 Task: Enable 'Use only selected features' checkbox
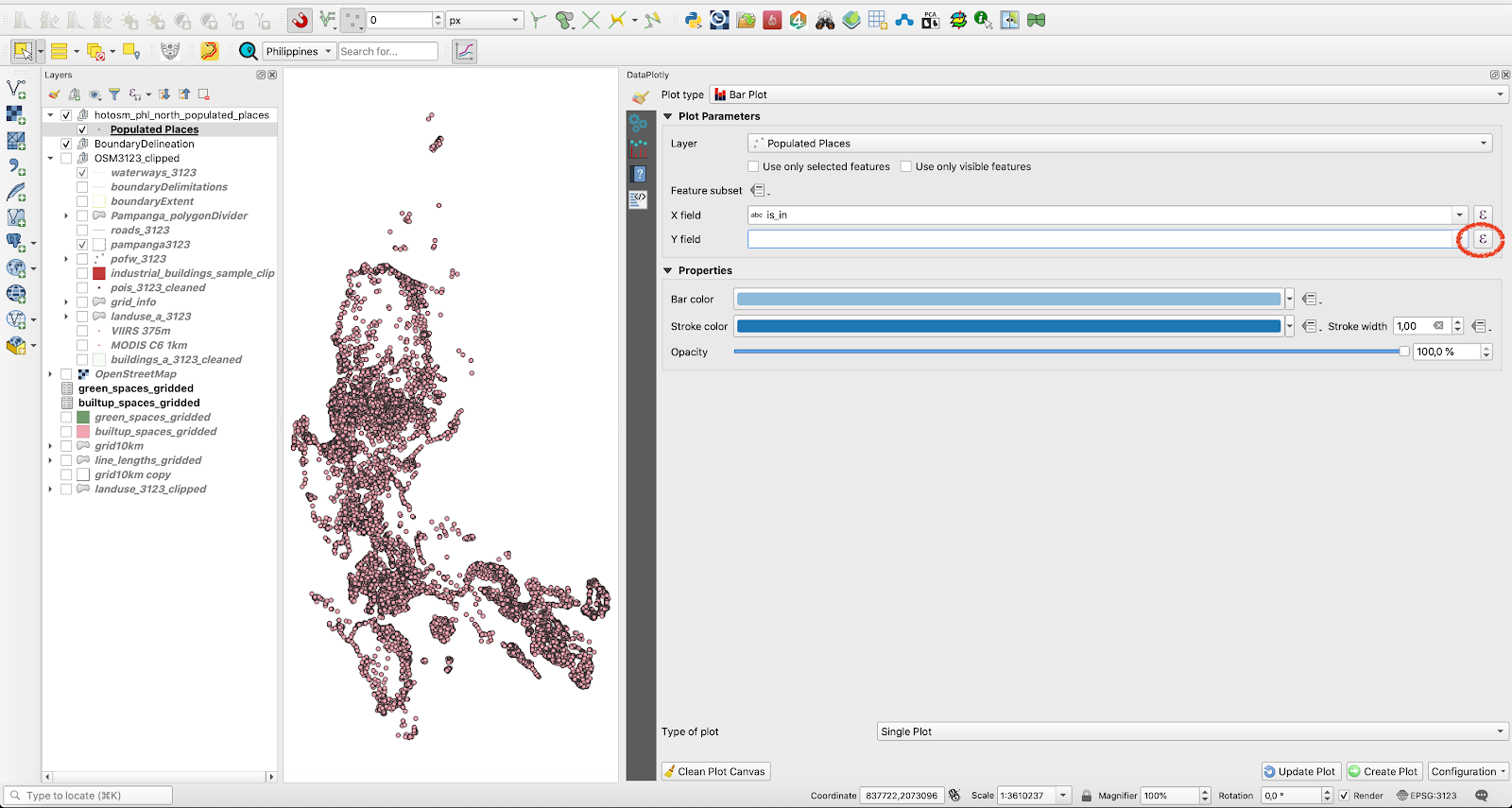[753, 166]
